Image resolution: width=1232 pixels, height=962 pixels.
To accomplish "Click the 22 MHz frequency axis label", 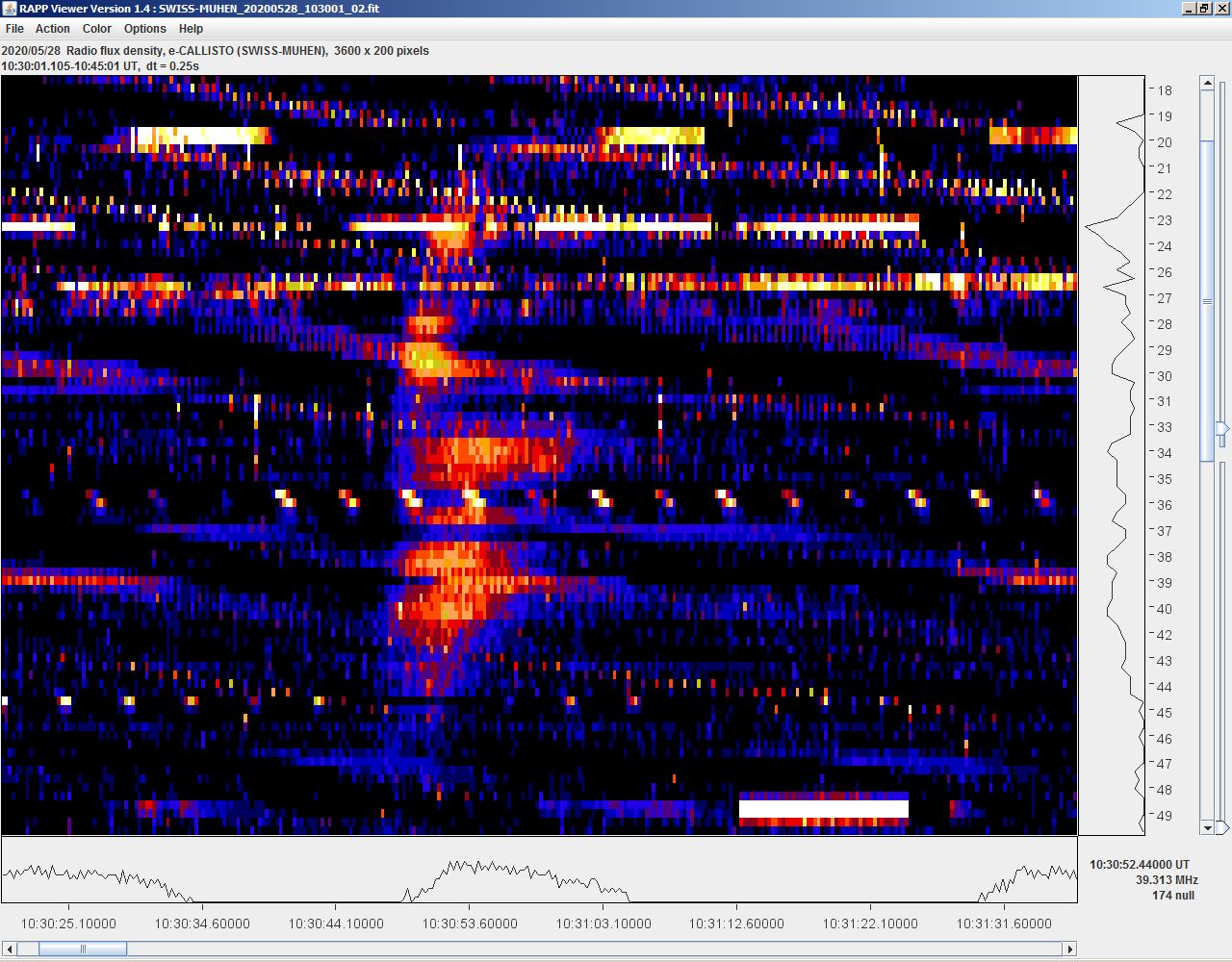I will click(1165, 194).
